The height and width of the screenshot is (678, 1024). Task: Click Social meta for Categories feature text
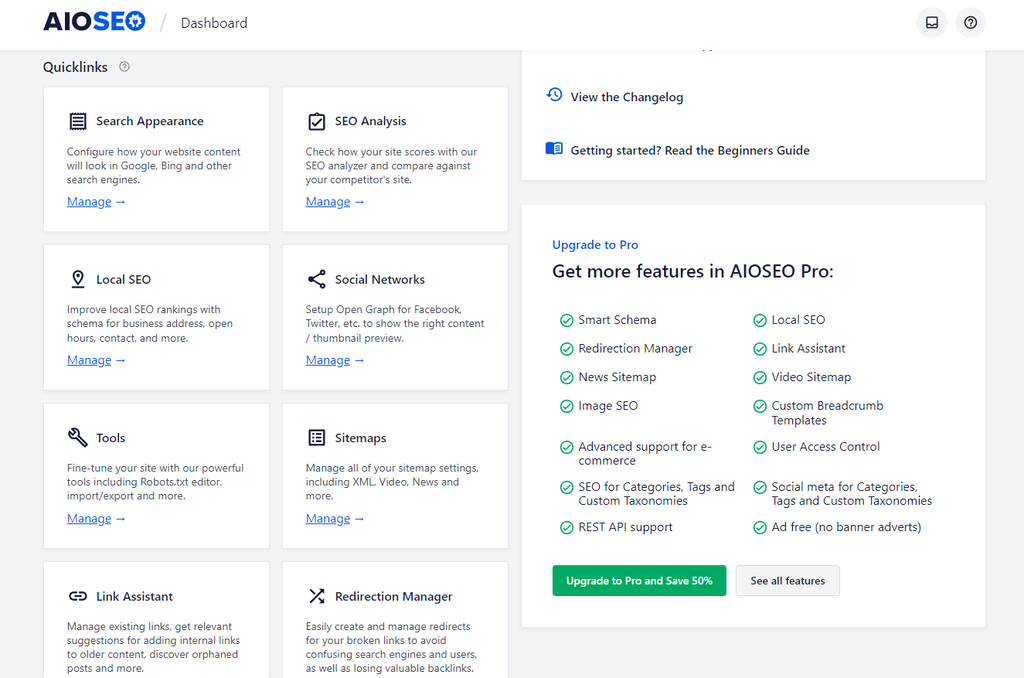tap(852, 494)
